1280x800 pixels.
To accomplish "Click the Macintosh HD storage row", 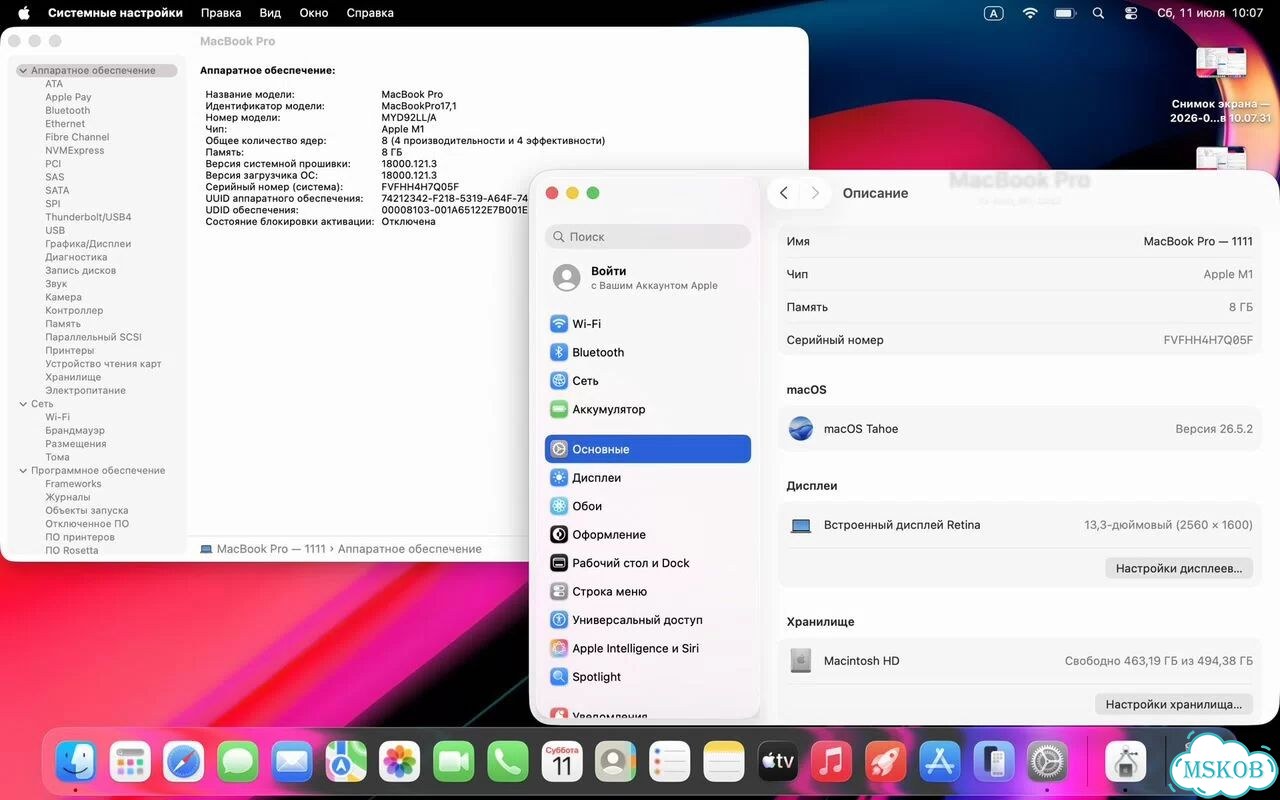I will click(x=1020, y=661).
